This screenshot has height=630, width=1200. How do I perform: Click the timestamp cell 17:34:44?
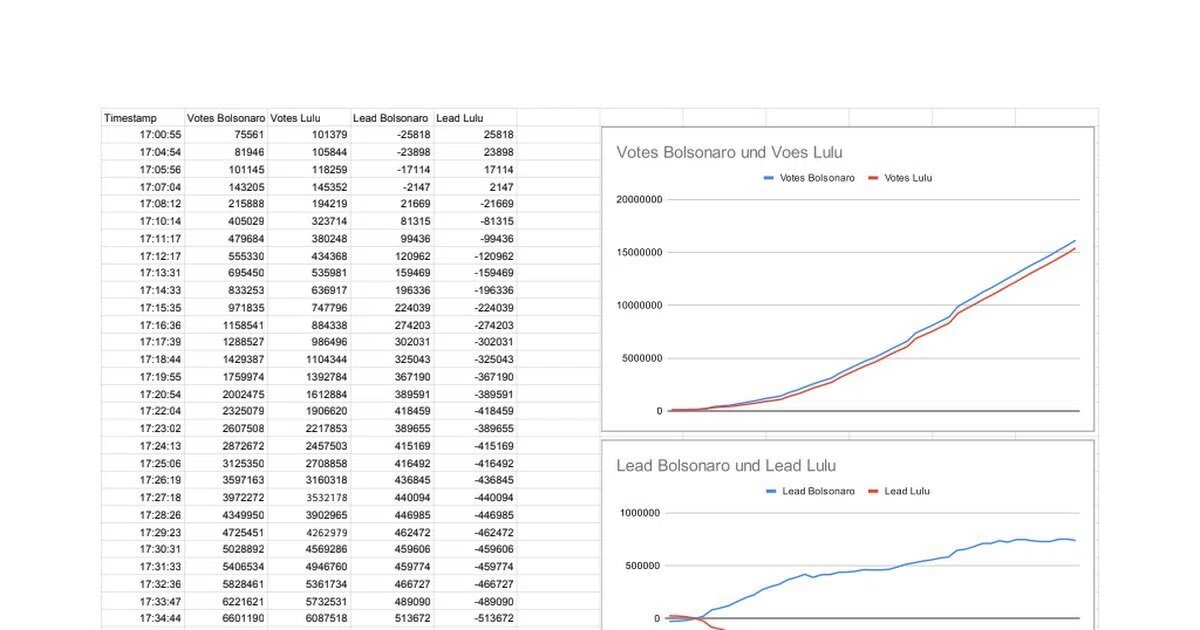pos(143,618)
